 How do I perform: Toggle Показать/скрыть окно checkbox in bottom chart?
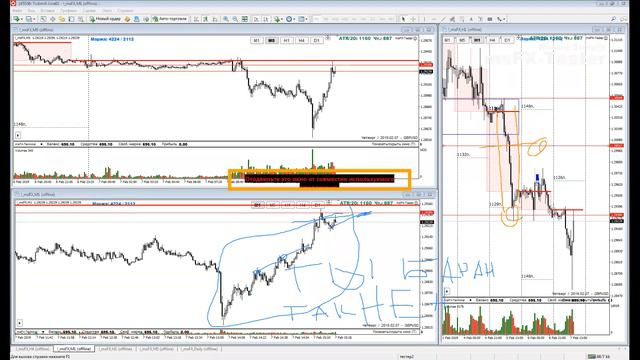click(x=413, y=331)
